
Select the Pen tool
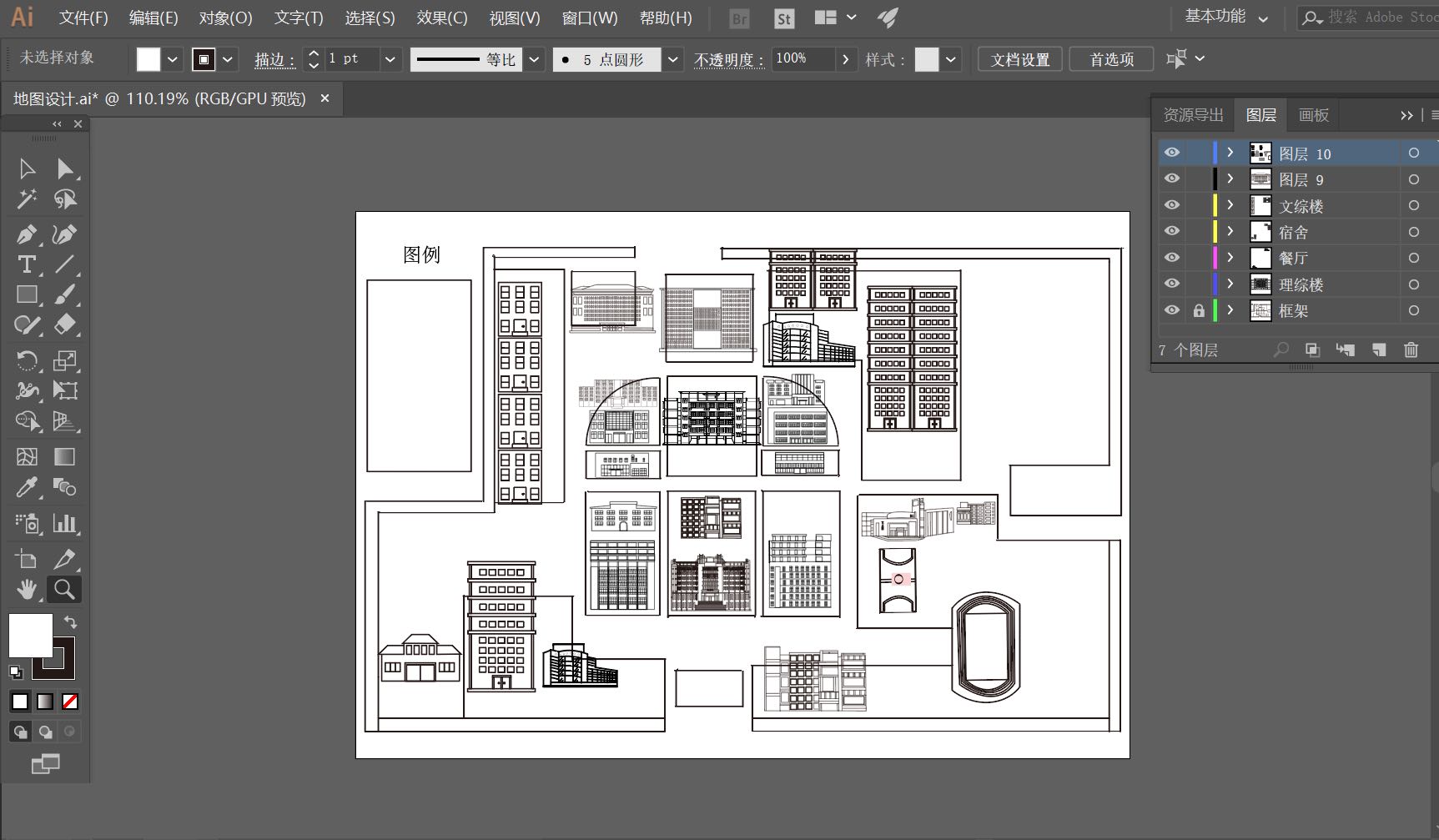point(26,234)
